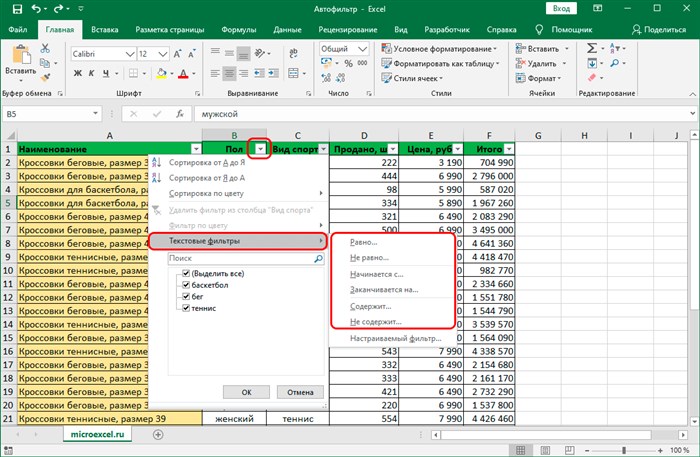This screenshot has width=700, height=457.
Task: Open the Продано column filter dropdown
Action: (x=392, y=149)
